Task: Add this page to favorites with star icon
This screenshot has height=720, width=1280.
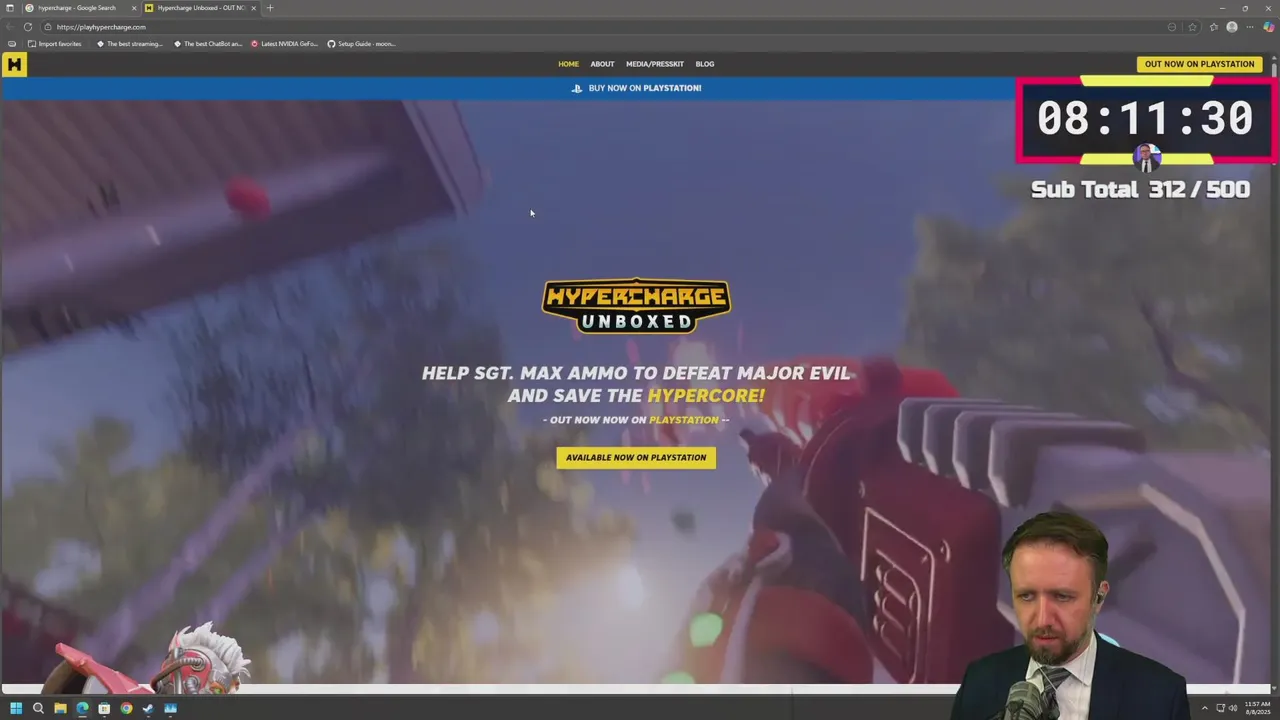Action: click(1193, 27)
